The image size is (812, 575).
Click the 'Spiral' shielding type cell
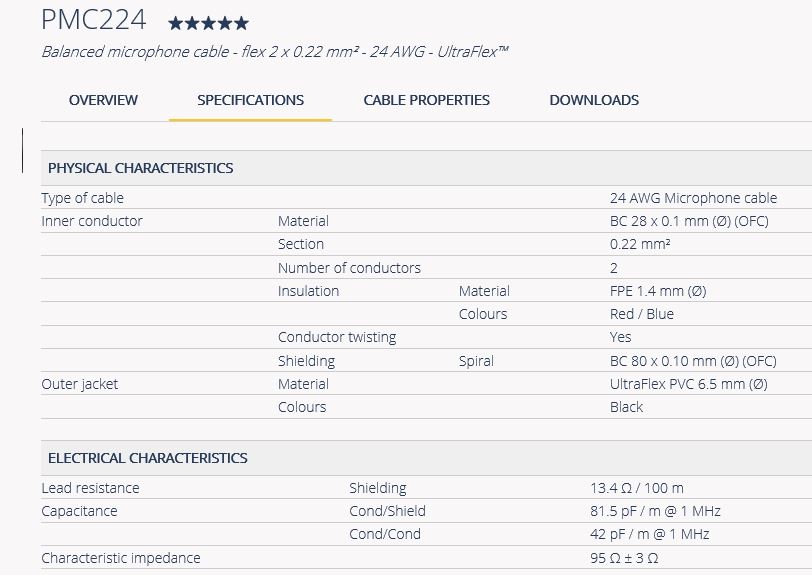point(476,361)
